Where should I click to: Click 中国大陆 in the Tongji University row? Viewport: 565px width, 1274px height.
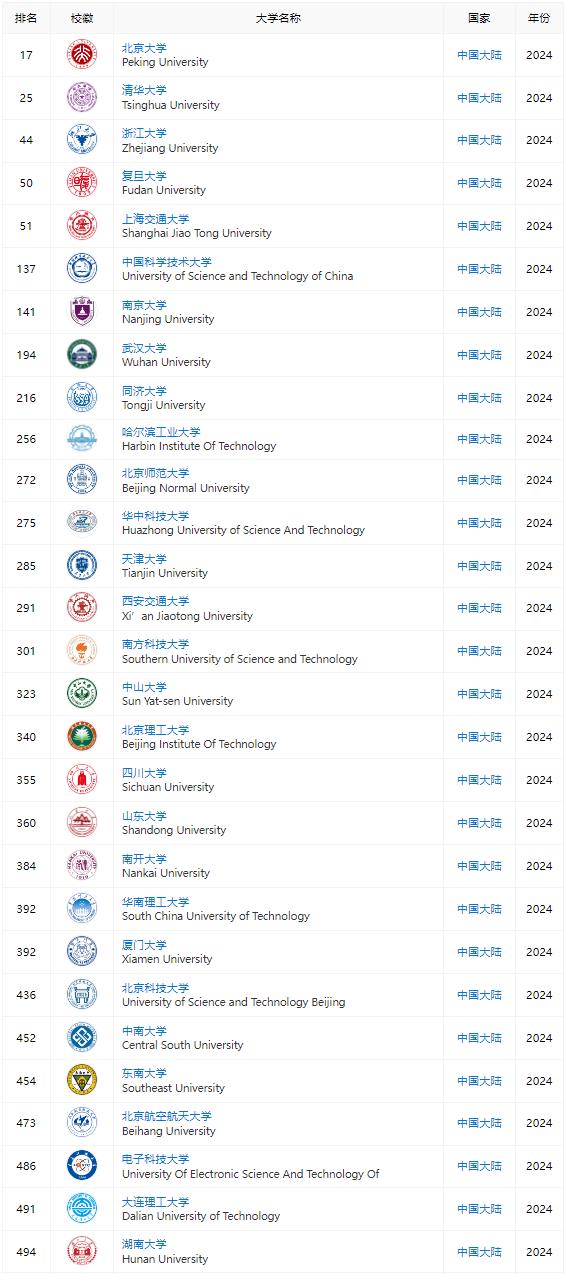point(480,398)
